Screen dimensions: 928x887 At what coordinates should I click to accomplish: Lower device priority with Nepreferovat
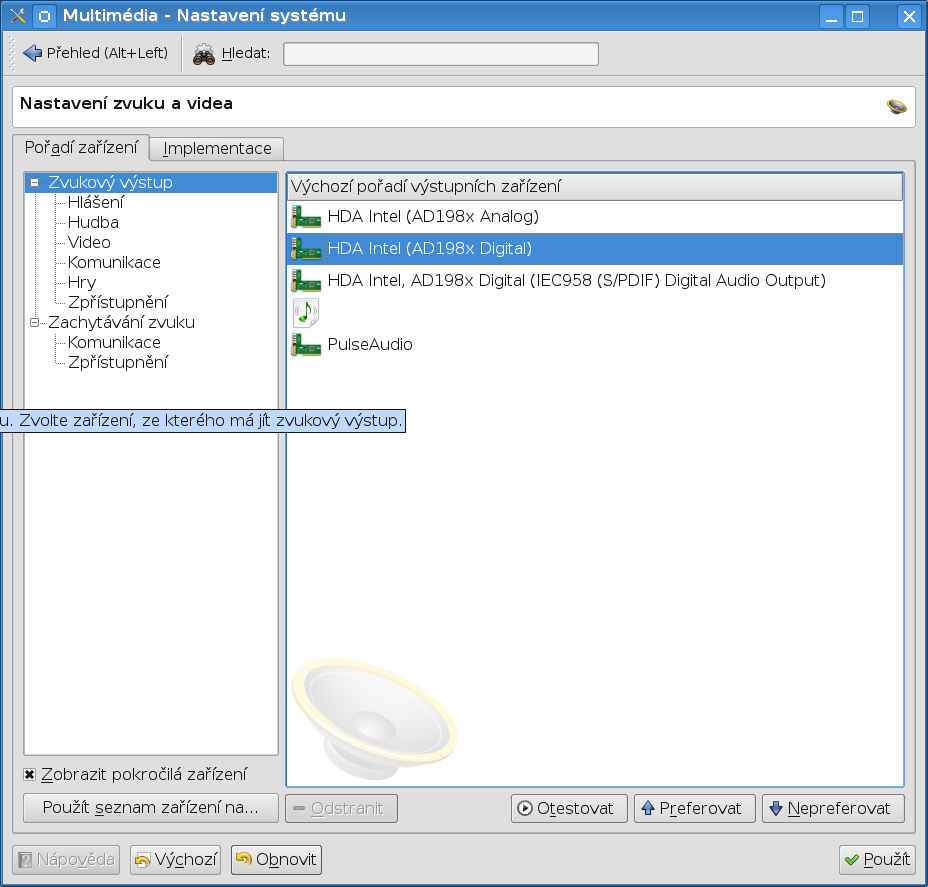[833, 808]
